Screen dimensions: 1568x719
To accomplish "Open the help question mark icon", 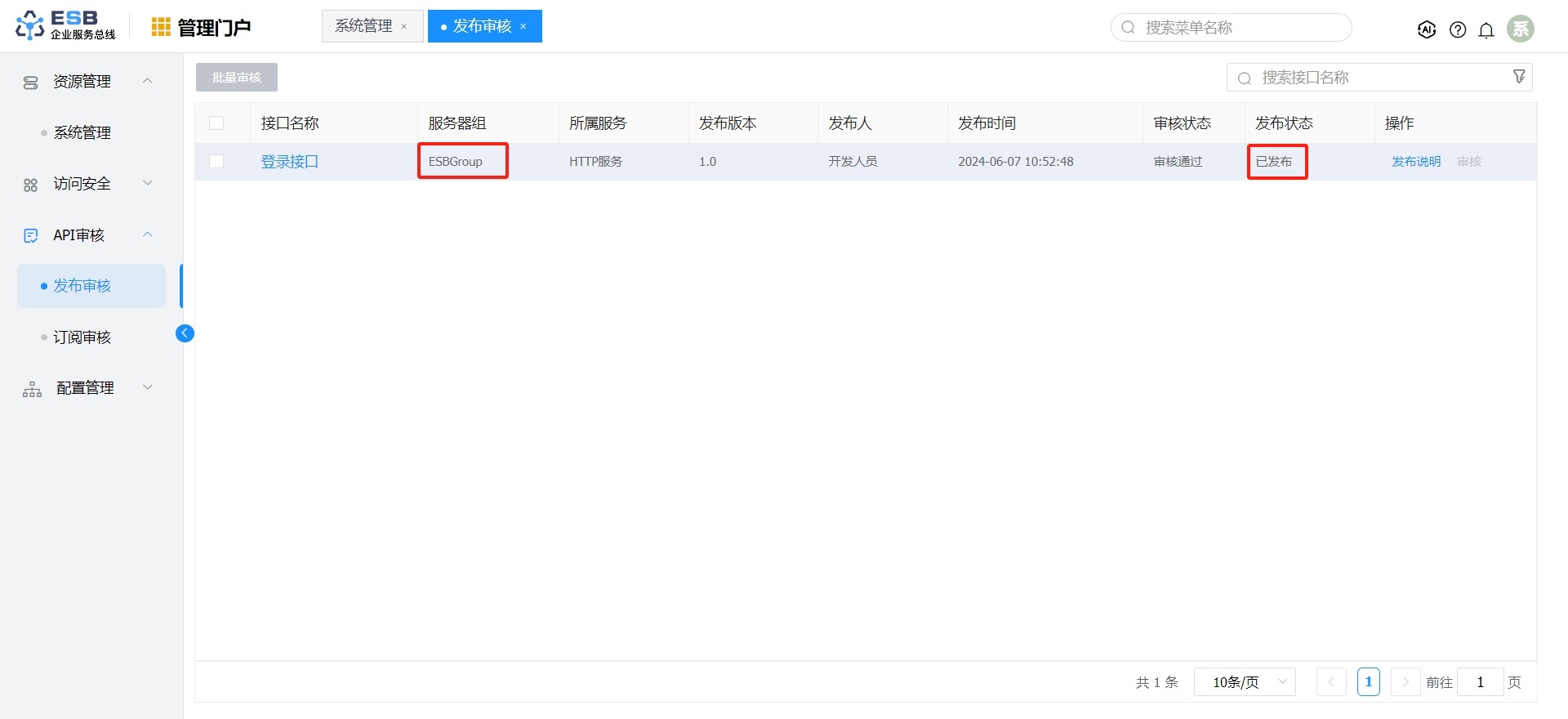I will (1458, 29).
